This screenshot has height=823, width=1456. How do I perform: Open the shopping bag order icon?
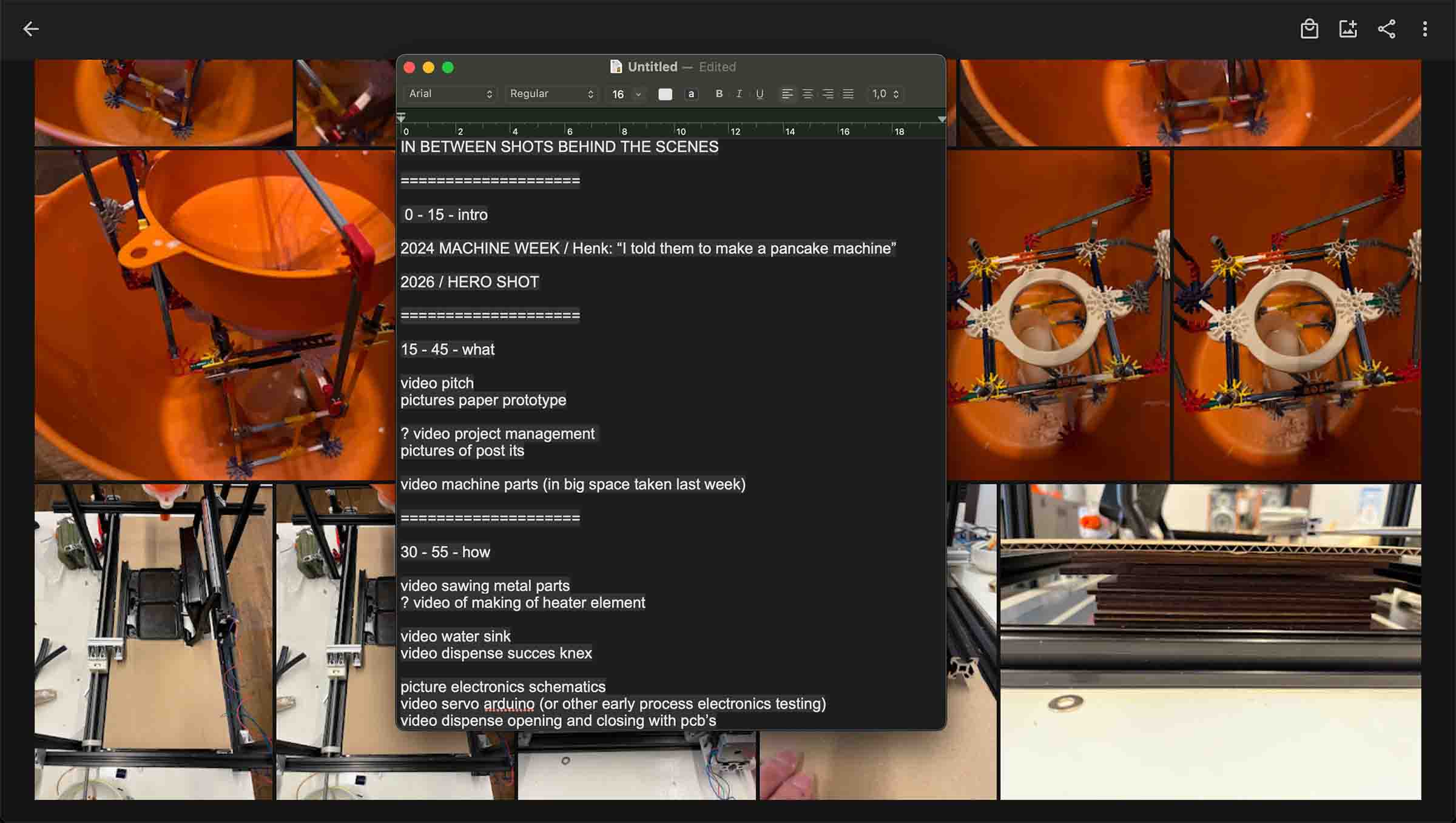1309,29
